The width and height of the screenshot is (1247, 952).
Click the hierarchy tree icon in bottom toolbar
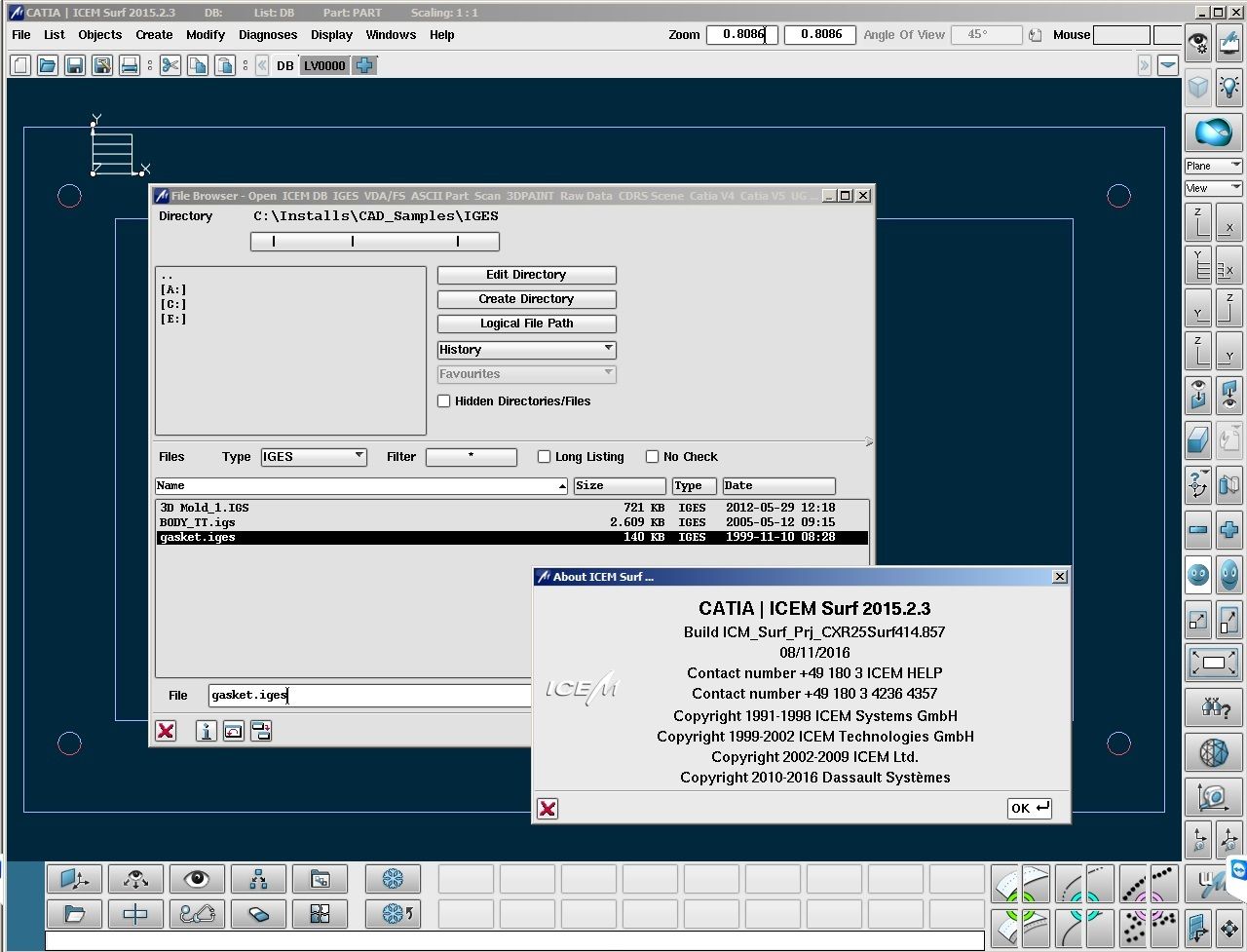pos(258,879)
